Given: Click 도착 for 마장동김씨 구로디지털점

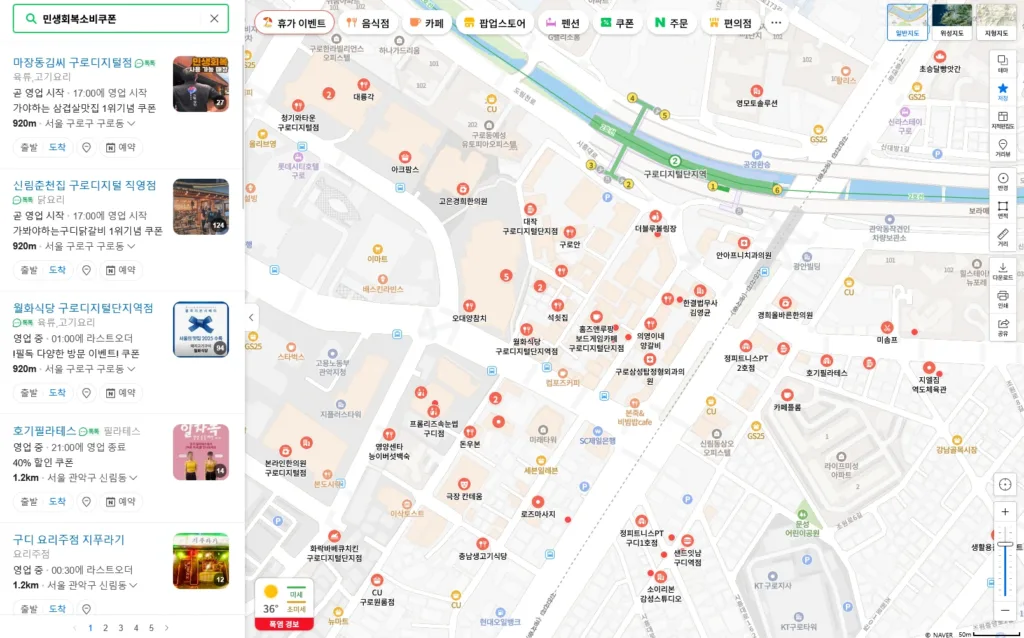Looking at the screenshot, I should click(57, 148).
